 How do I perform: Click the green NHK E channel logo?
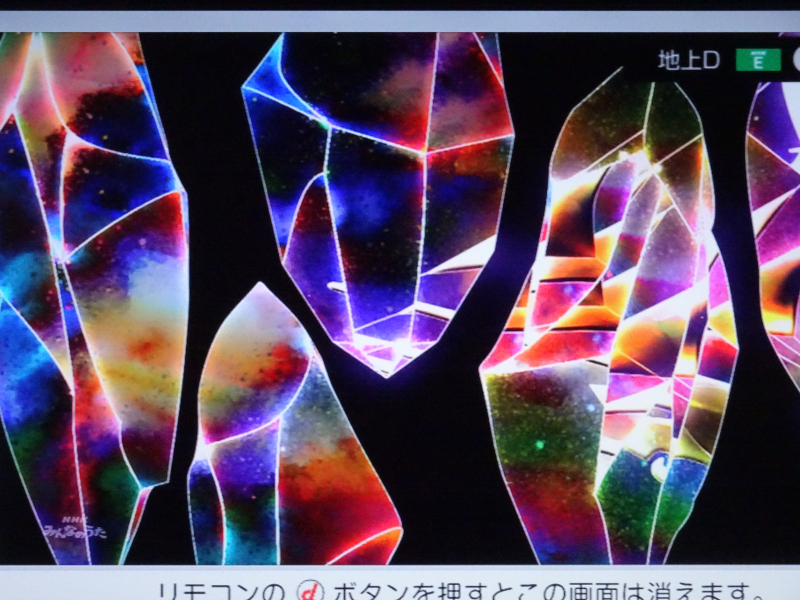[x=758, y=60]
